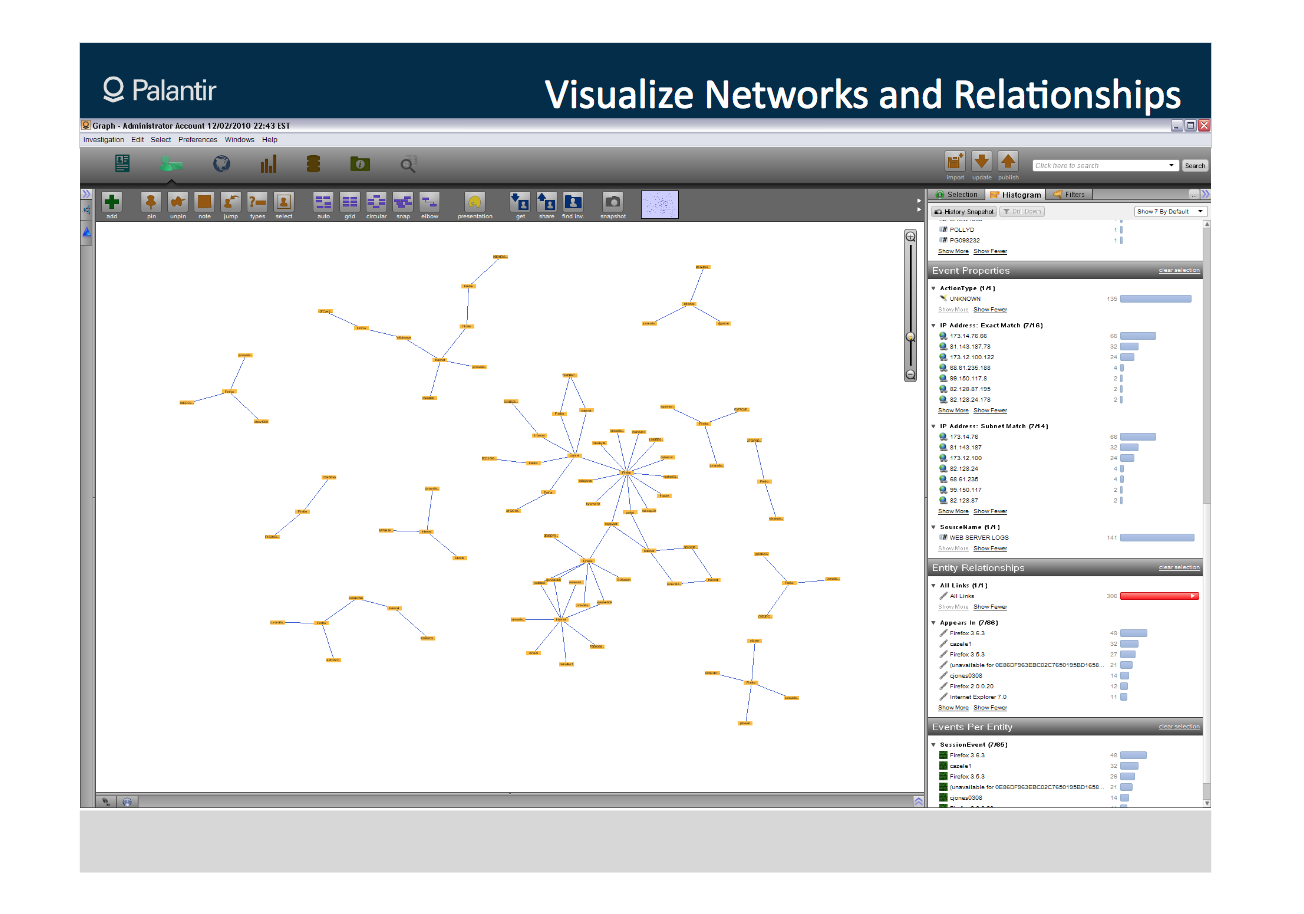Image resolution: width=1304 pixels, height=914 pixels.
Task: Collapse IP Address: Exact Match group
Action: click(934, 325)
